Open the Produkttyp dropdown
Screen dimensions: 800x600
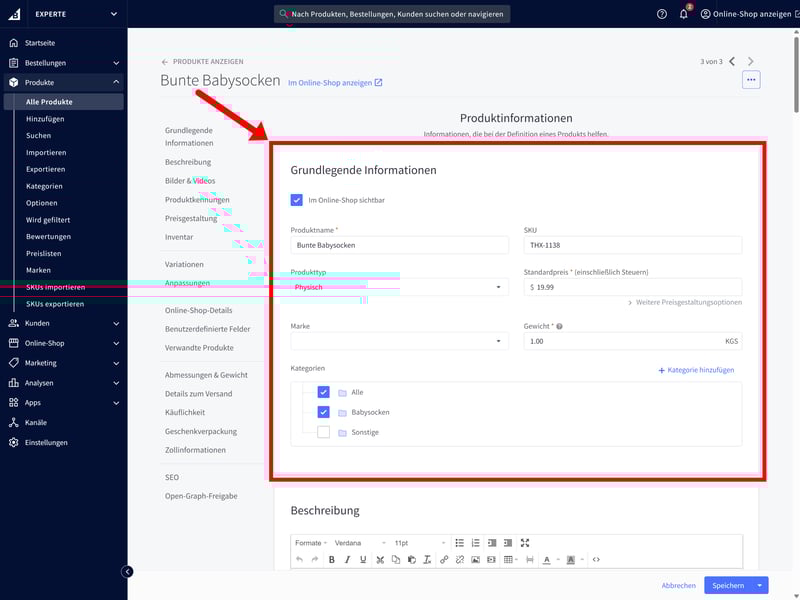[x=399, y=287]
